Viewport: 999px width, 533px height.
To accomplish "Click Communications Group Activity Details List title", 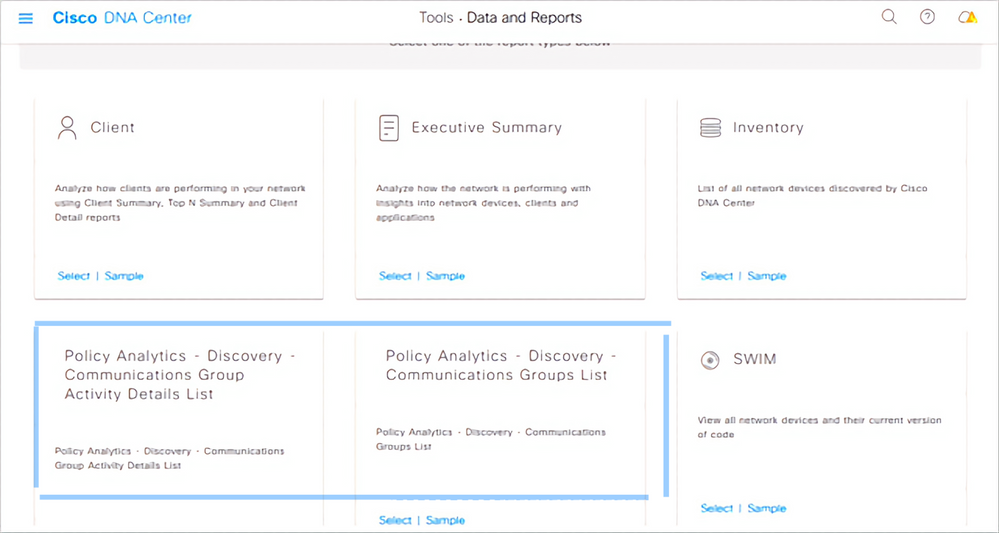I will [180, 375].
